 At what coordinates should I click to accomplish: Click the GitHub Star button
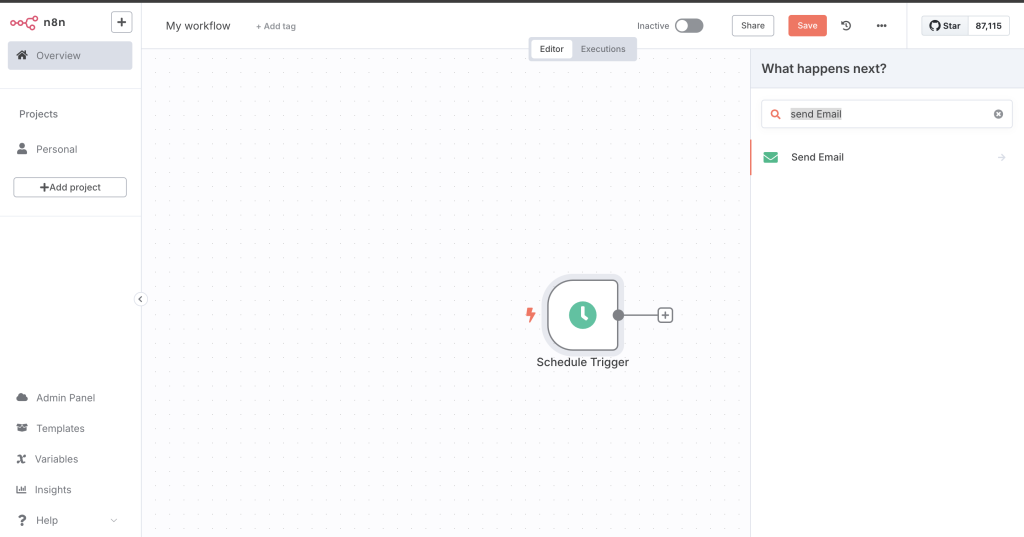tap(945, 26)
